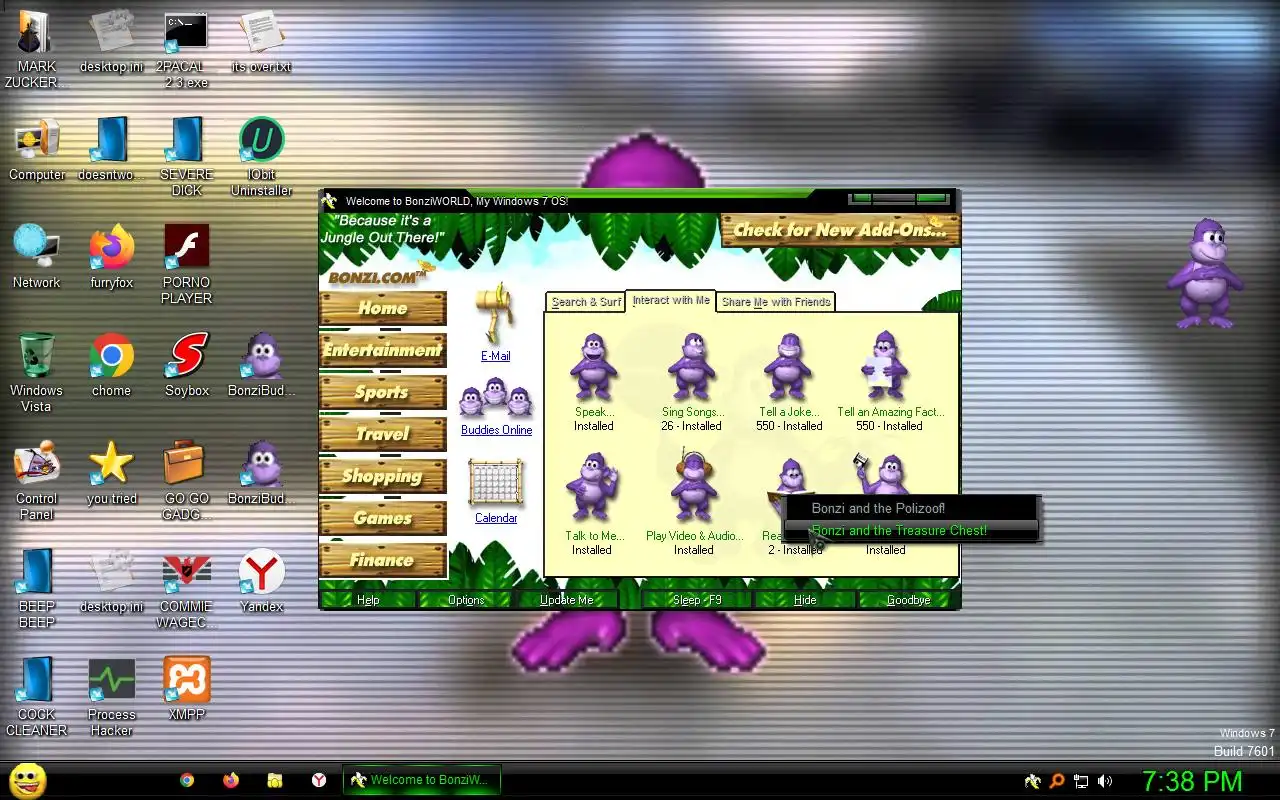Select the IObit Uninstaller desktop icon
The width and height of the screenshot is (1280, 800).
(x=261, y=141)
